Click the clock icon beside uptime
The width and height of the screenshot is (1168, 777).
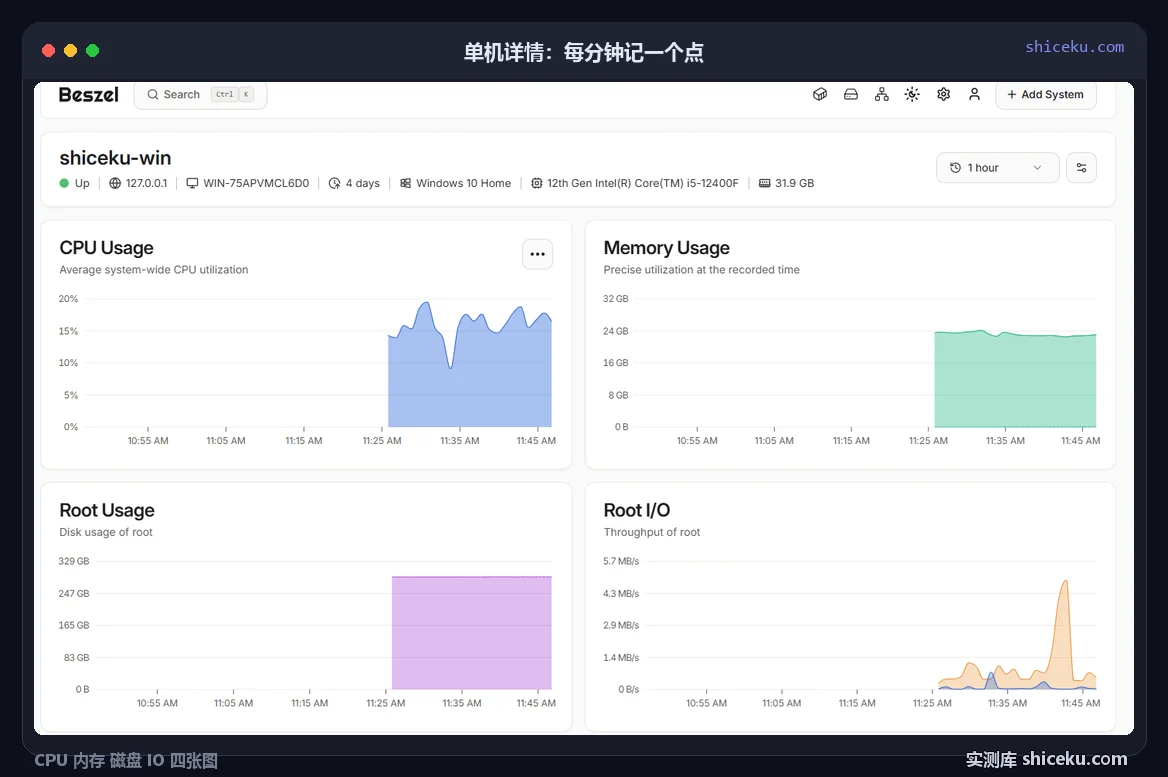(334, 183)
